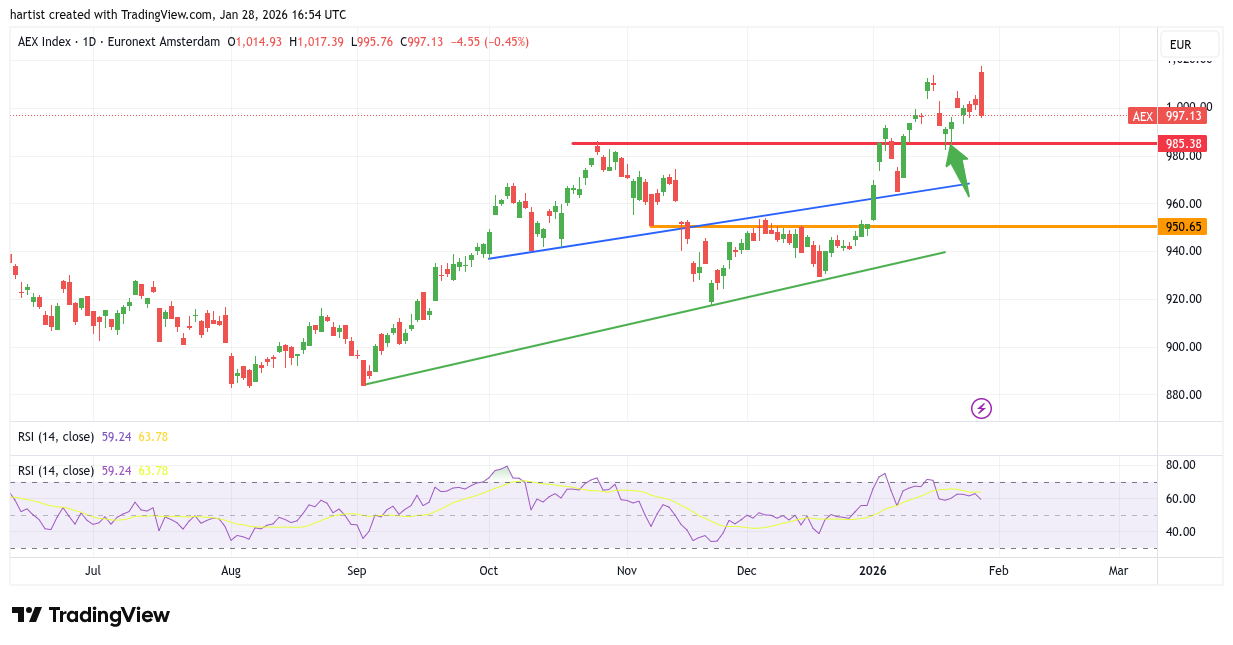Viewport: 1233px width, 645px height.
Task: Click the 80.00 level on RSI scale
Action: pos(1183,465)
